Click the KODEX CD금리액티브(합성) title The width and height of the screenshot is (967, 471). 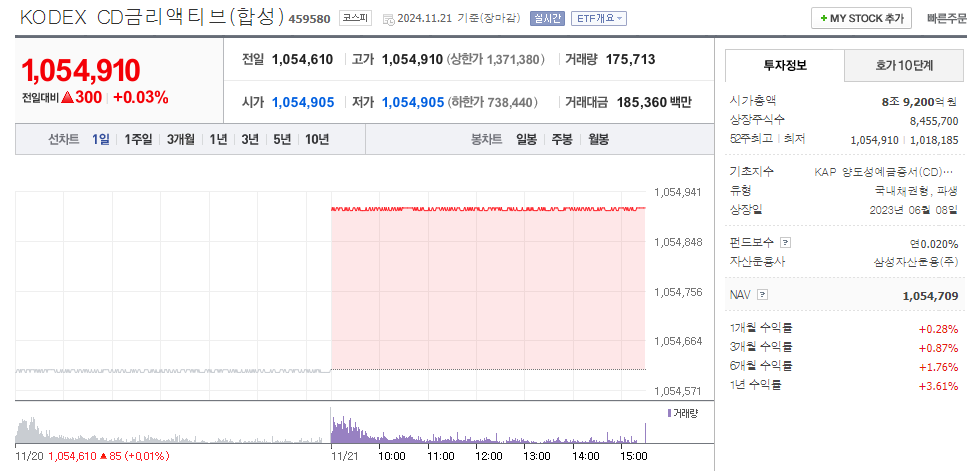pos(152,18)
